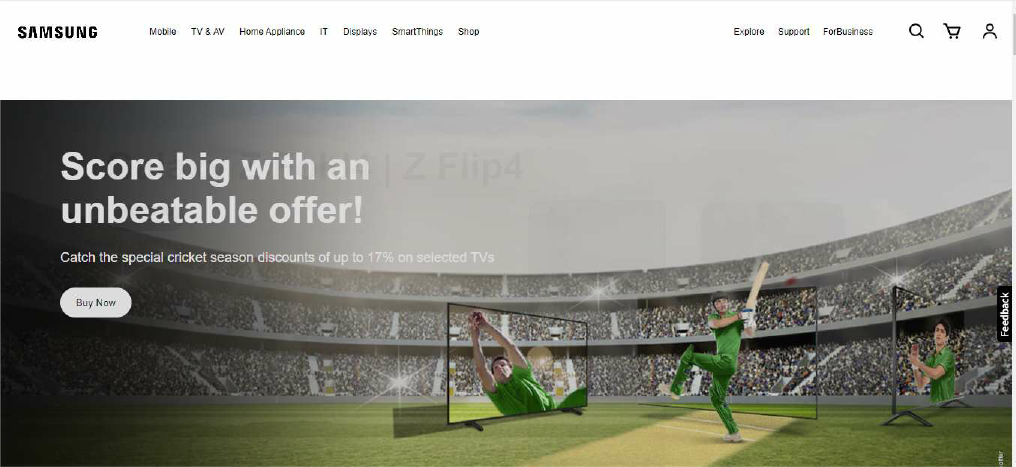Open the shopping cart icon

pos(952,31)
